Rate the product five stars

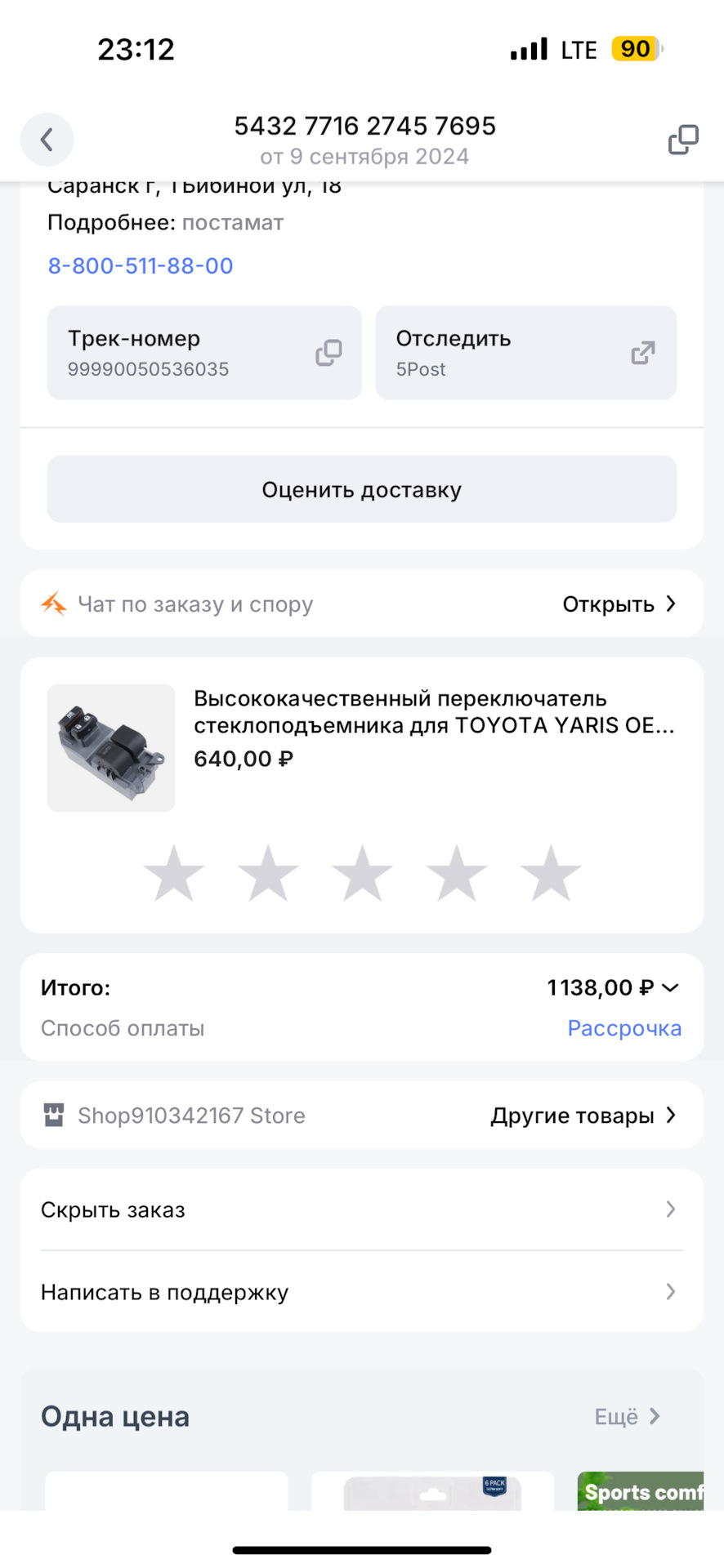click(551, 874)
